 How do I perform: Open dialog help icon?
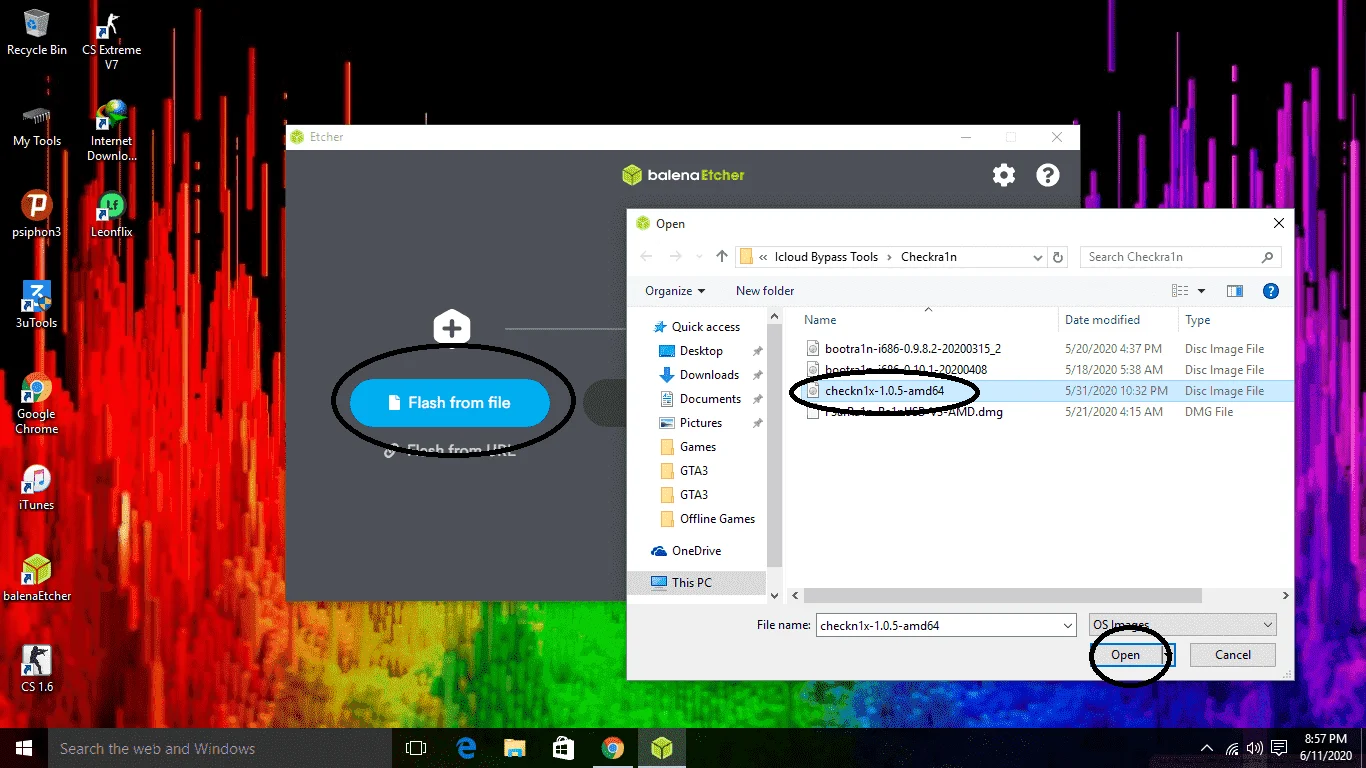tap(1271, 291)
